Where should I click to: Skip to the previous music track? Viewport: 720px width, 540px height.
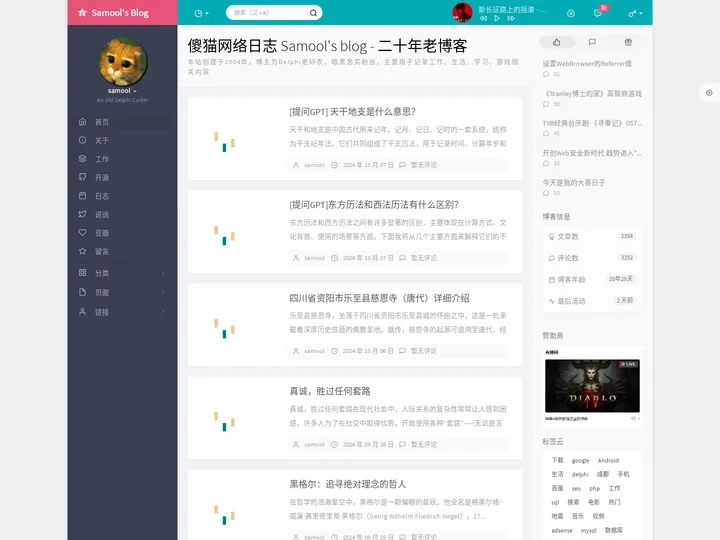484,18
